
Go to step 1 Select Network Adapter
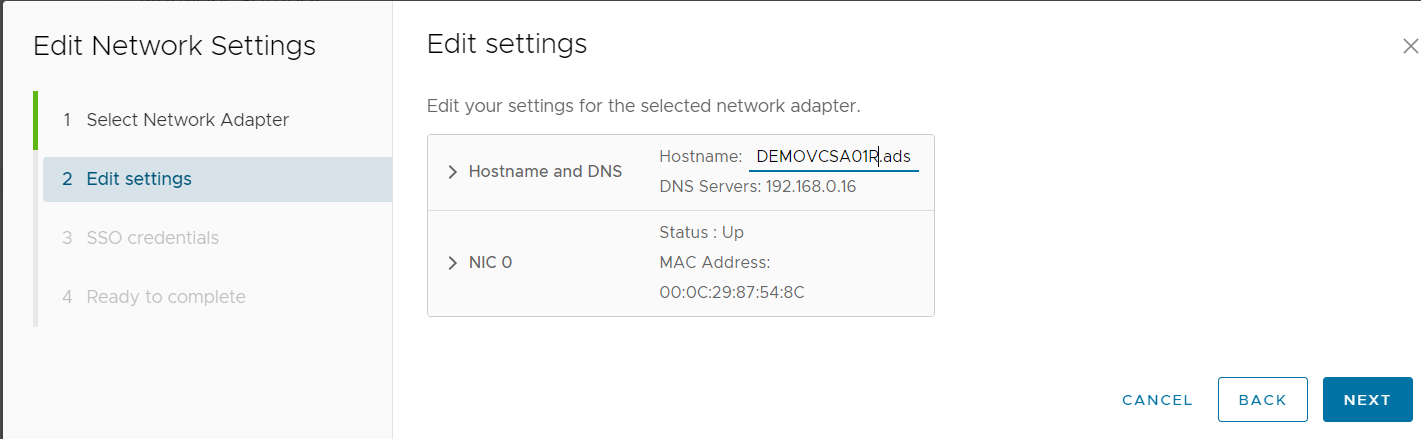click(187, 120)
